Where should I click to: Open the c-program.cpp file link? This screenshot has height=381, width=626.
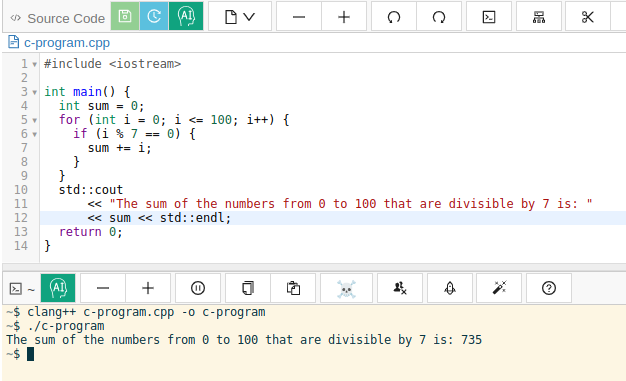[x=67, y=42]
